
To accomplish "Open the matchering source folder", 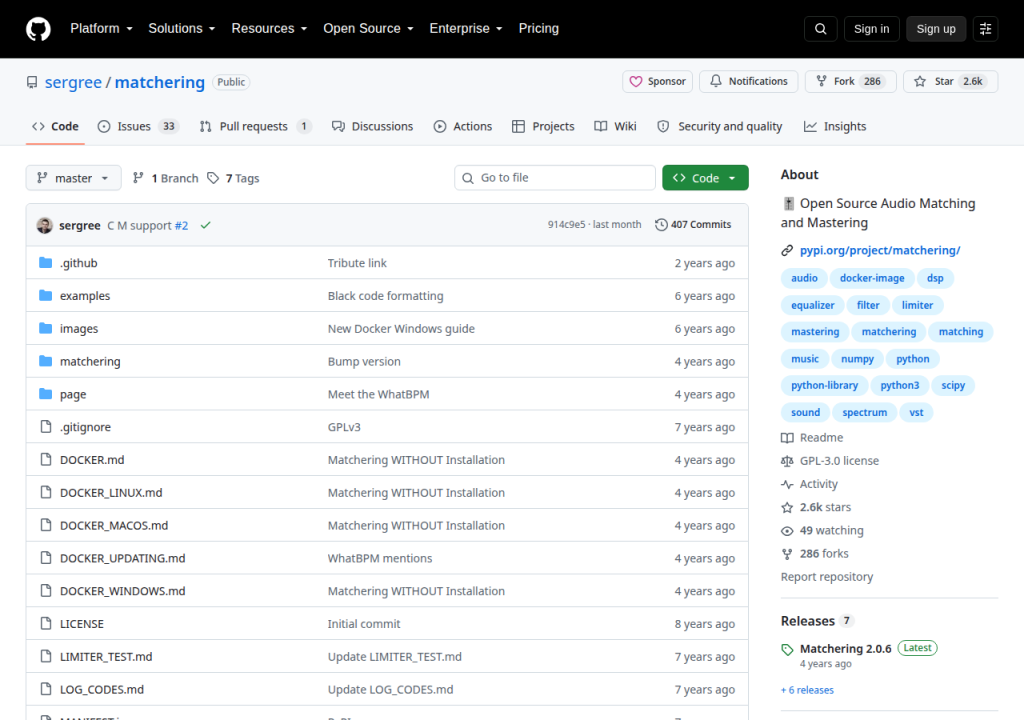I will [90, 361].
